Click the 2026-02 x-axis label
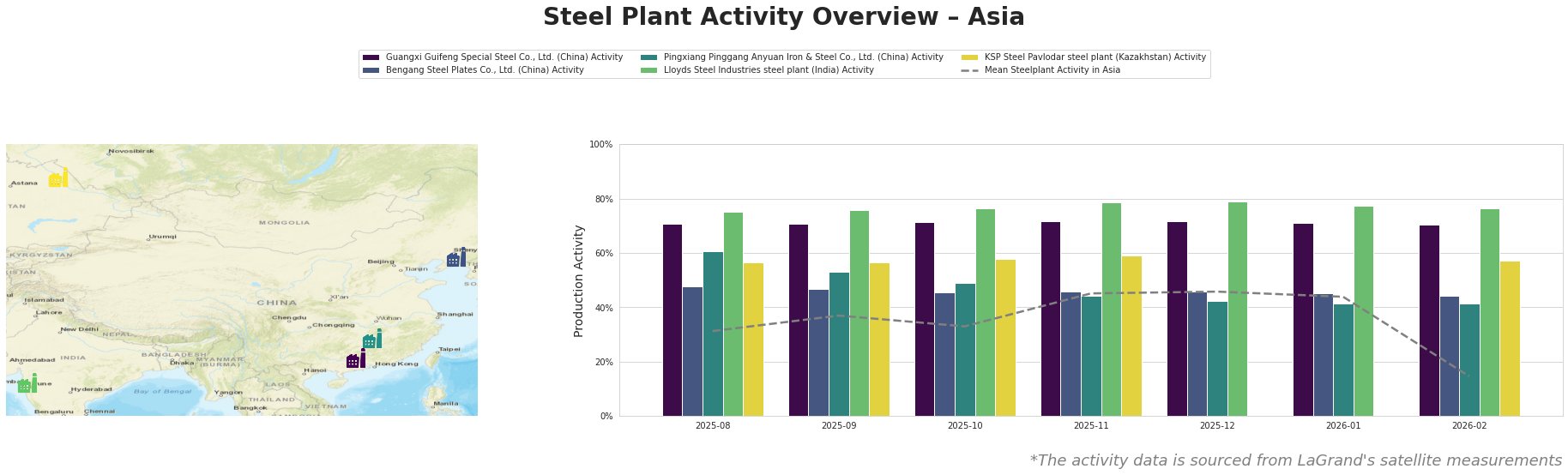The image size is (1568, 475). point(1469,425)
